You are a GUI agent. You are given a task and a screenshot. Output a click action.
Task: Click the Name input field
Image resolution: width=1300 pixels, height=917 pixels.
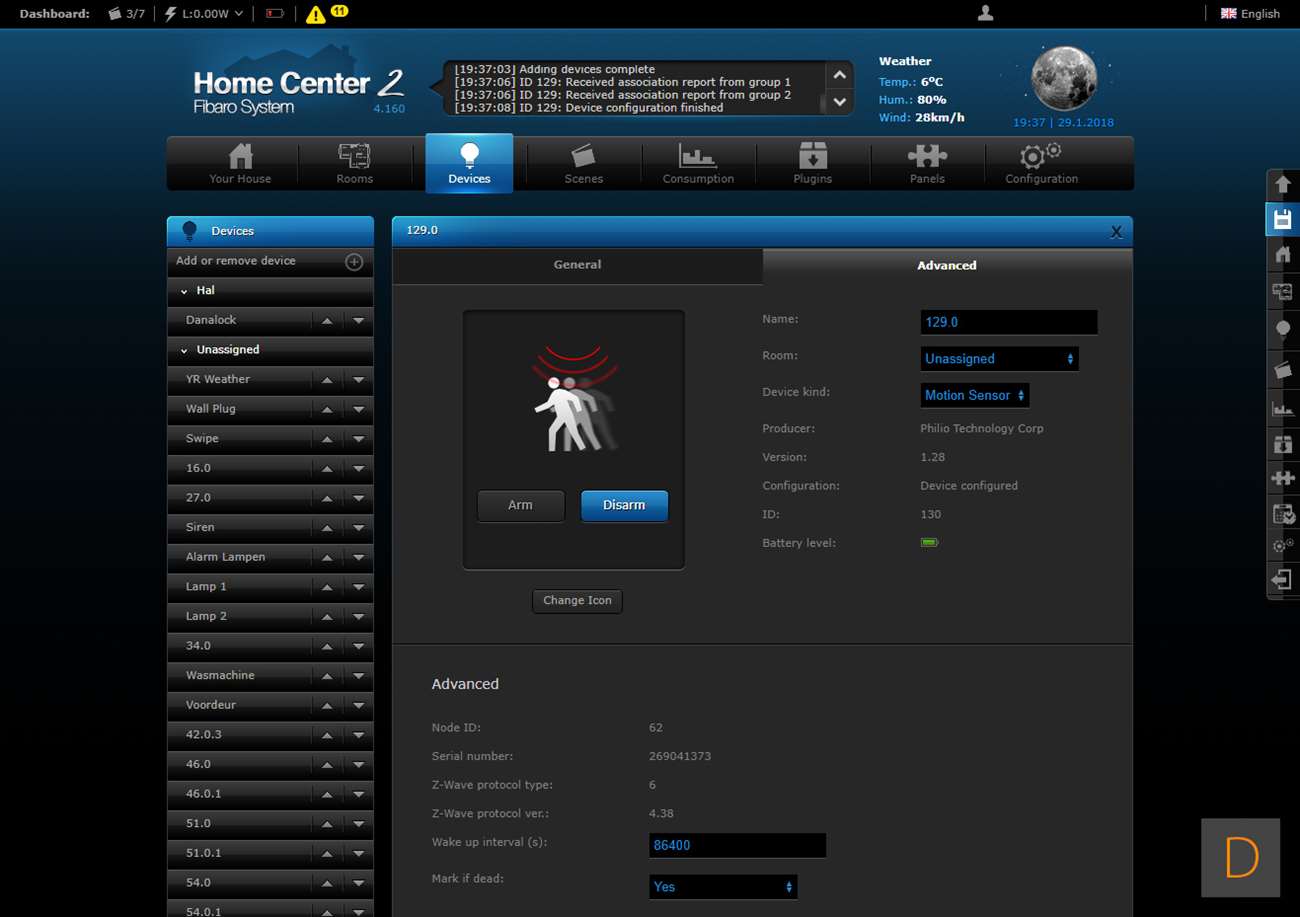pos(1008,322)
